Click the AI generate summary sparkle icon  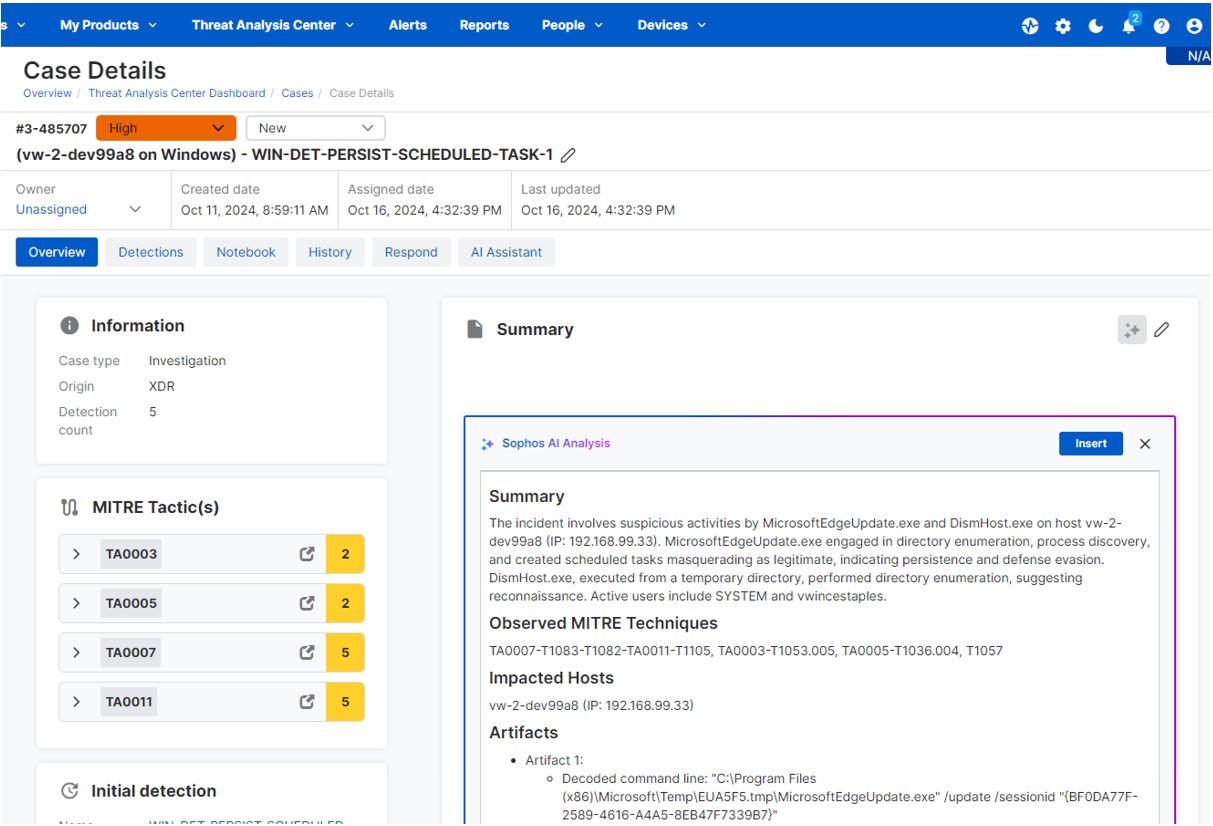(x=1132, y=330)
